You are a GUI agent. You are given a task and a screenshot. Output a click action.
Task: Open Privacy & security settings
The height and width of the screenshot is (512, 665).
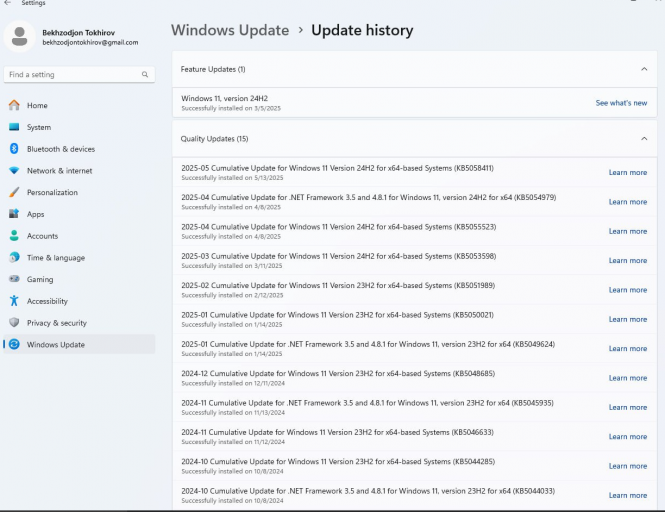click(x=79, y=323)
